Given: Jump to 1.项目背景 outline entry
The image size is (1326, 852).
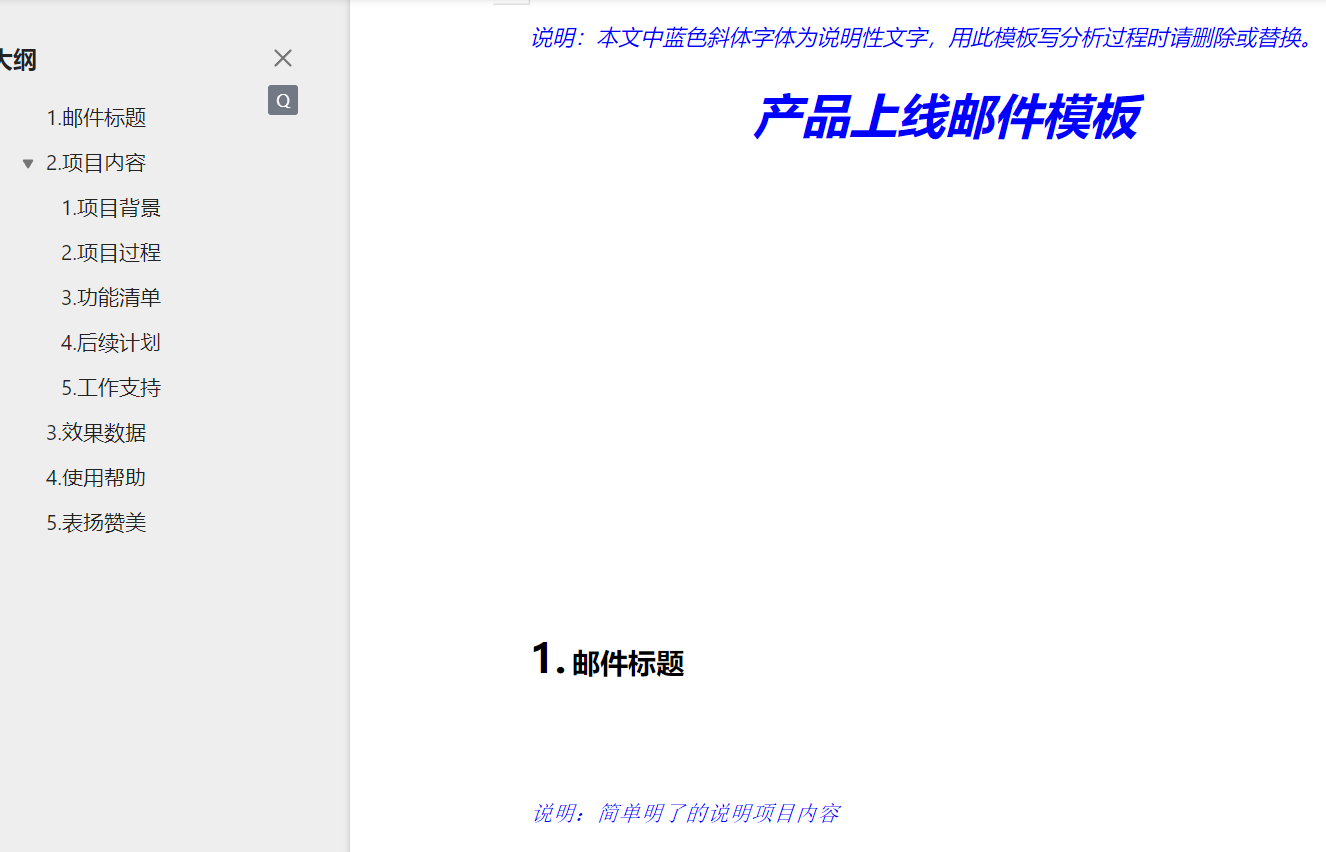Looking at the screenshot, I should coord(111,208).
